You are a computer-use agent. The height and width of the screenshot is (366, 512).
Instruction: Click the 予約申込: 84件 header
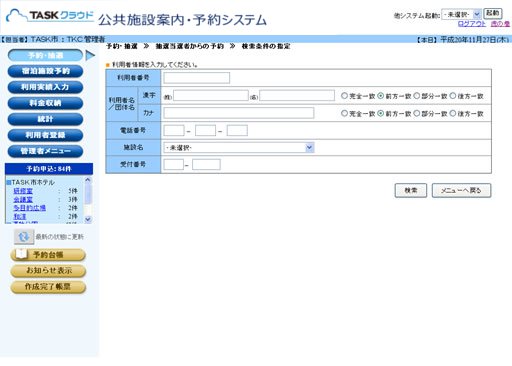pos(49,169)
